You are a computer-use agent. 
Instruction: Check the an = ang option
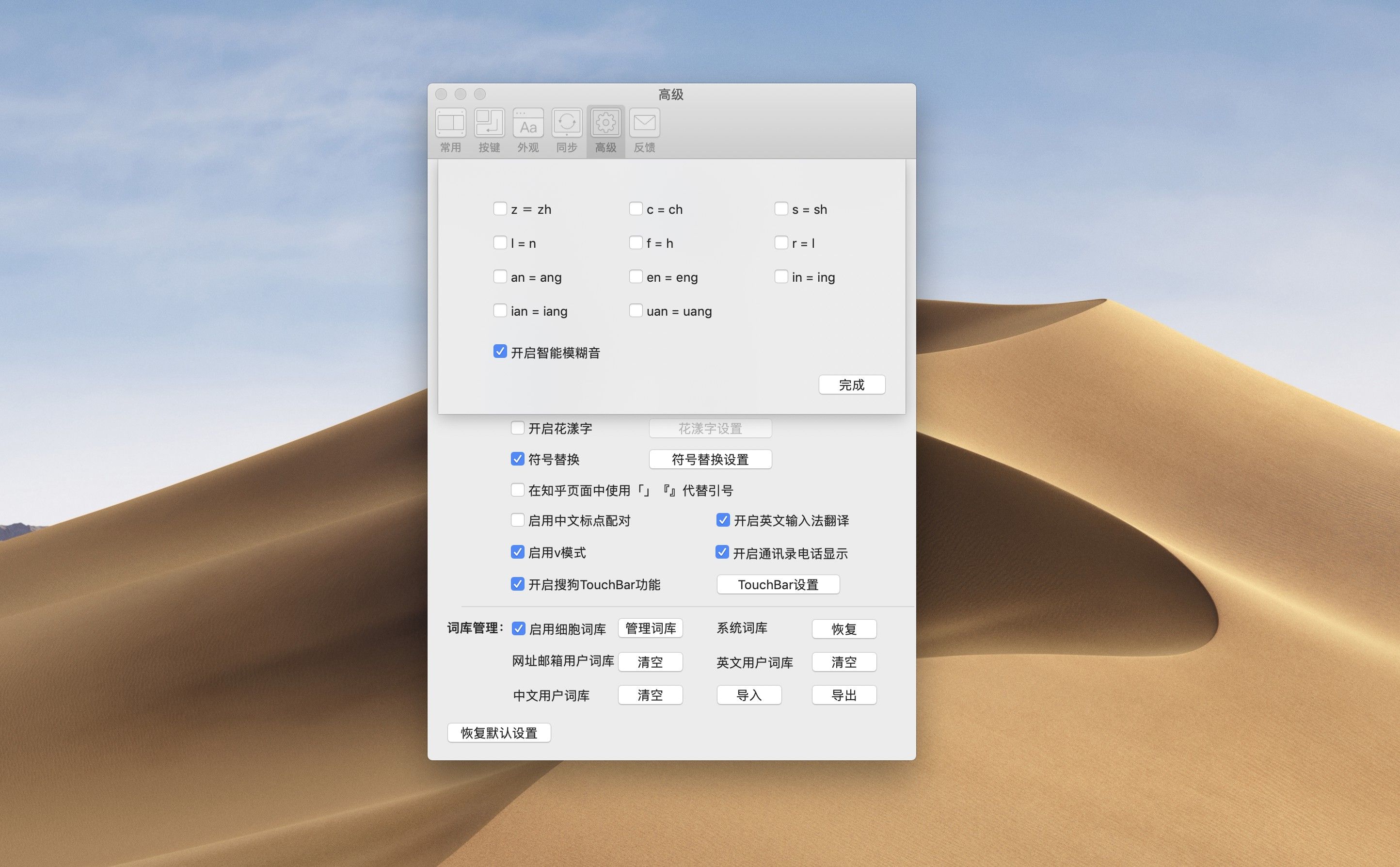point(500,276)
